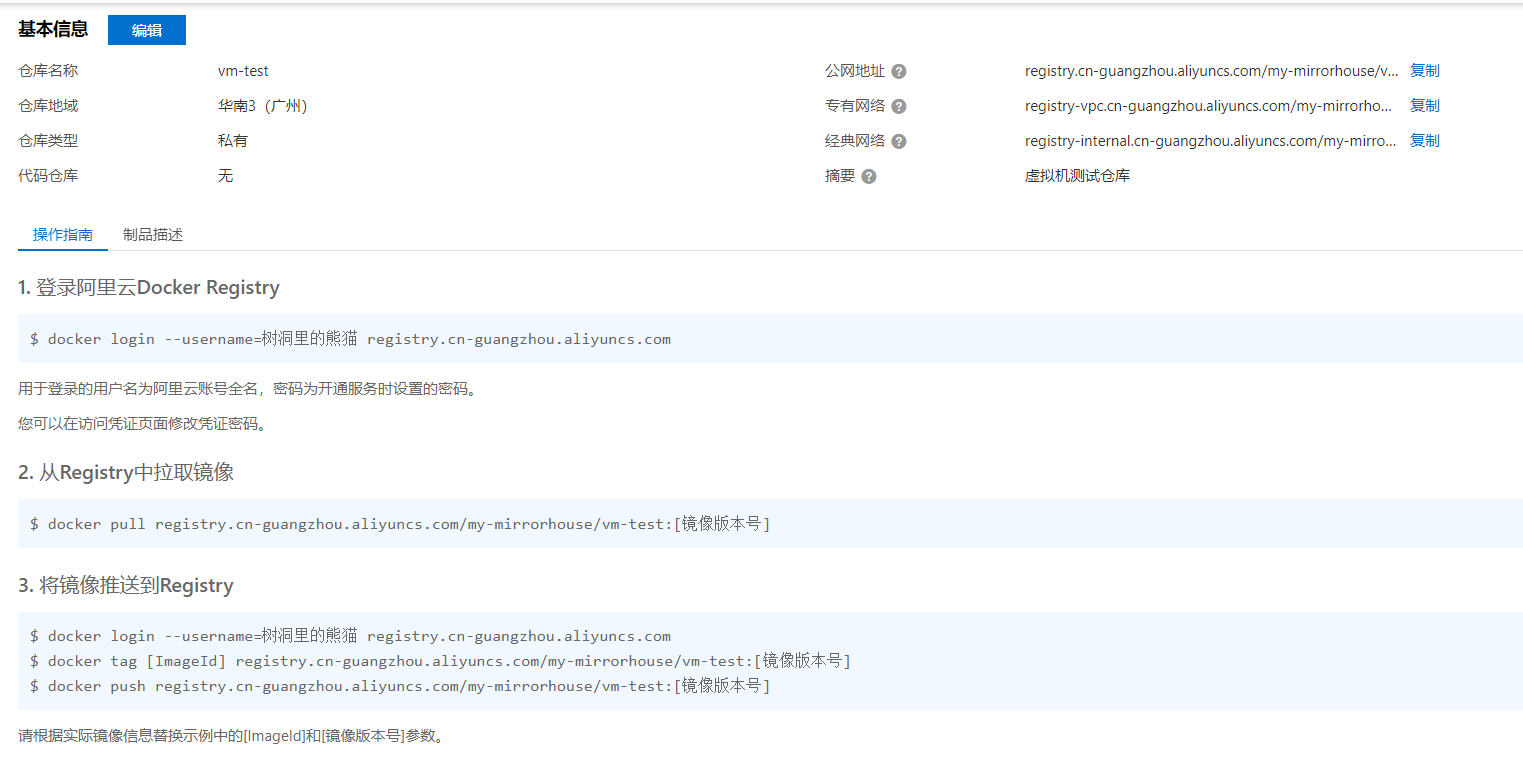This screenshot has height=770, width=1523.
Task: Click the registry-vpc address text
Action: [1209, 106]
